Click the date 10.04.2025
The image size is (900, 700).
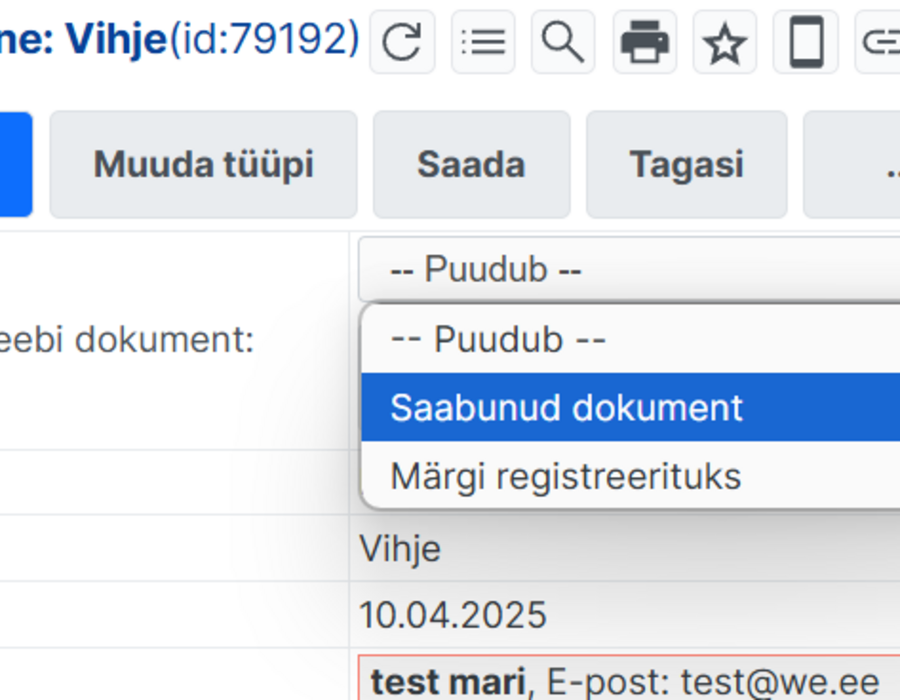(453, 615)
